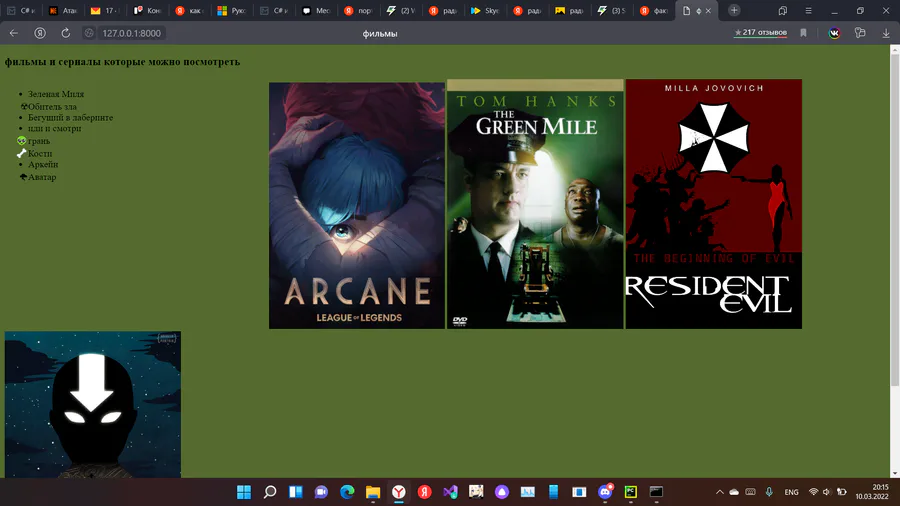Screen dimensions: 900x506
Task: Switch to the Gmail tab labelled 17
Action: pos(105,10)
